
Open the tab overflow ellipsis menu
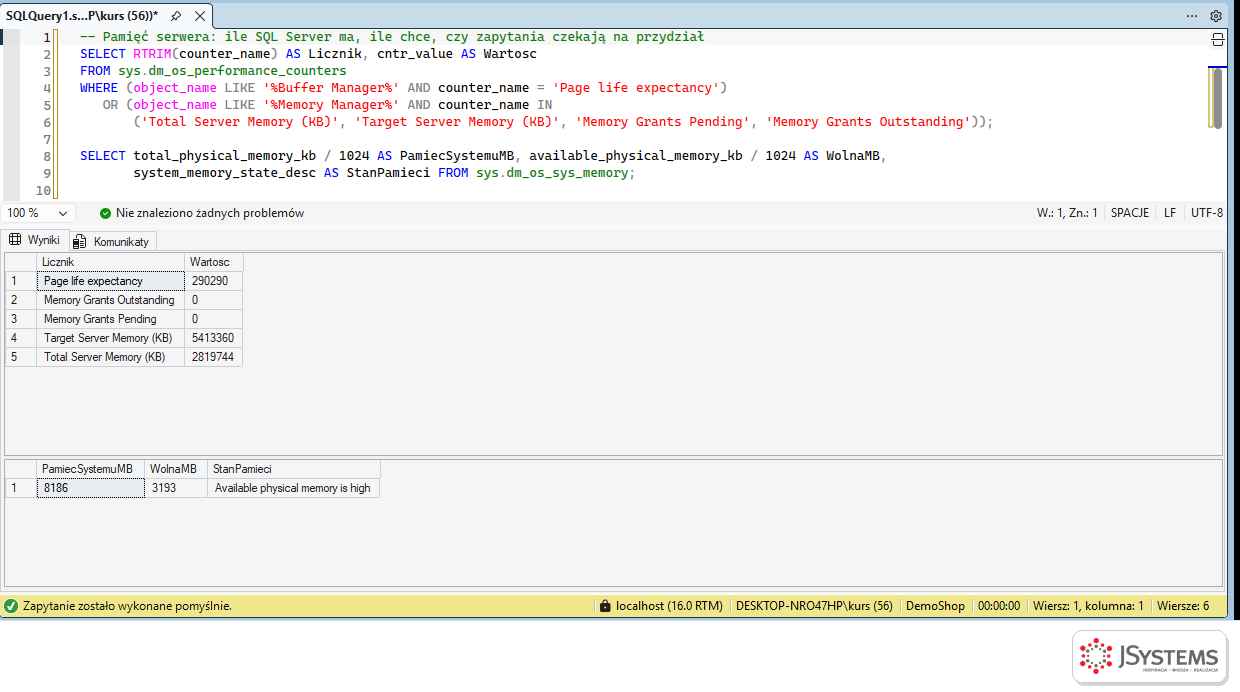click(1192, 16)
